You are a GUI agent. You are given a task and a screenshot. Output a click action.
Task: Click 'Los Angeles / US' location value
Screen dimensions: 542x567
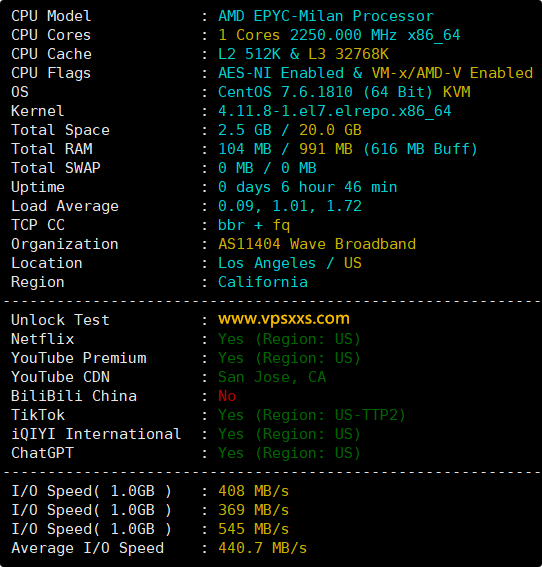[290, 263]
